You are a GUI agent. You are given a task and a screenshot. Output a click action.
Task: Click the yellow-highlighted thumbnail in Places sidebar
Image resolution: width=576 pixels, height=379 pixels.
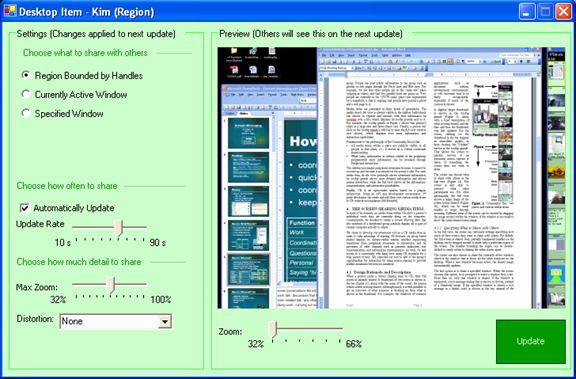[556, 74]
